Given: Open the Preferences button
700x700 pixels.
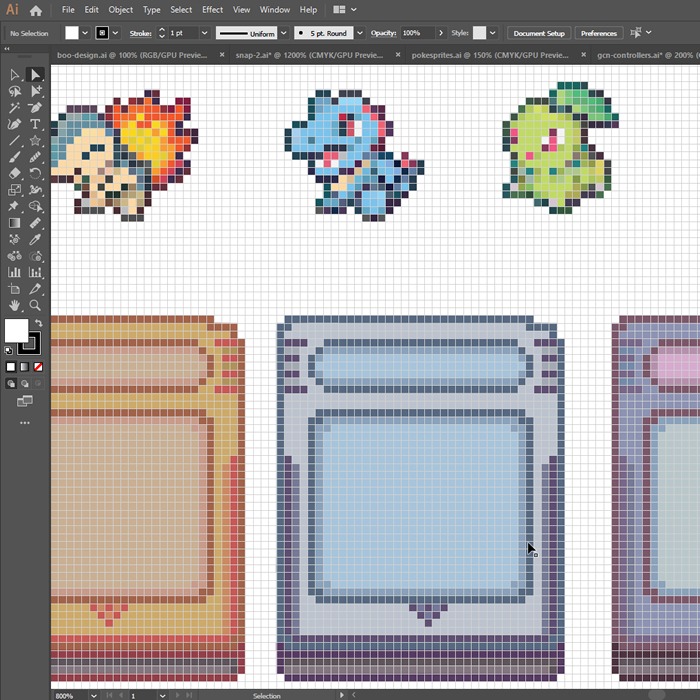Looking at the screenshot, I should click(x=598, y=33).
